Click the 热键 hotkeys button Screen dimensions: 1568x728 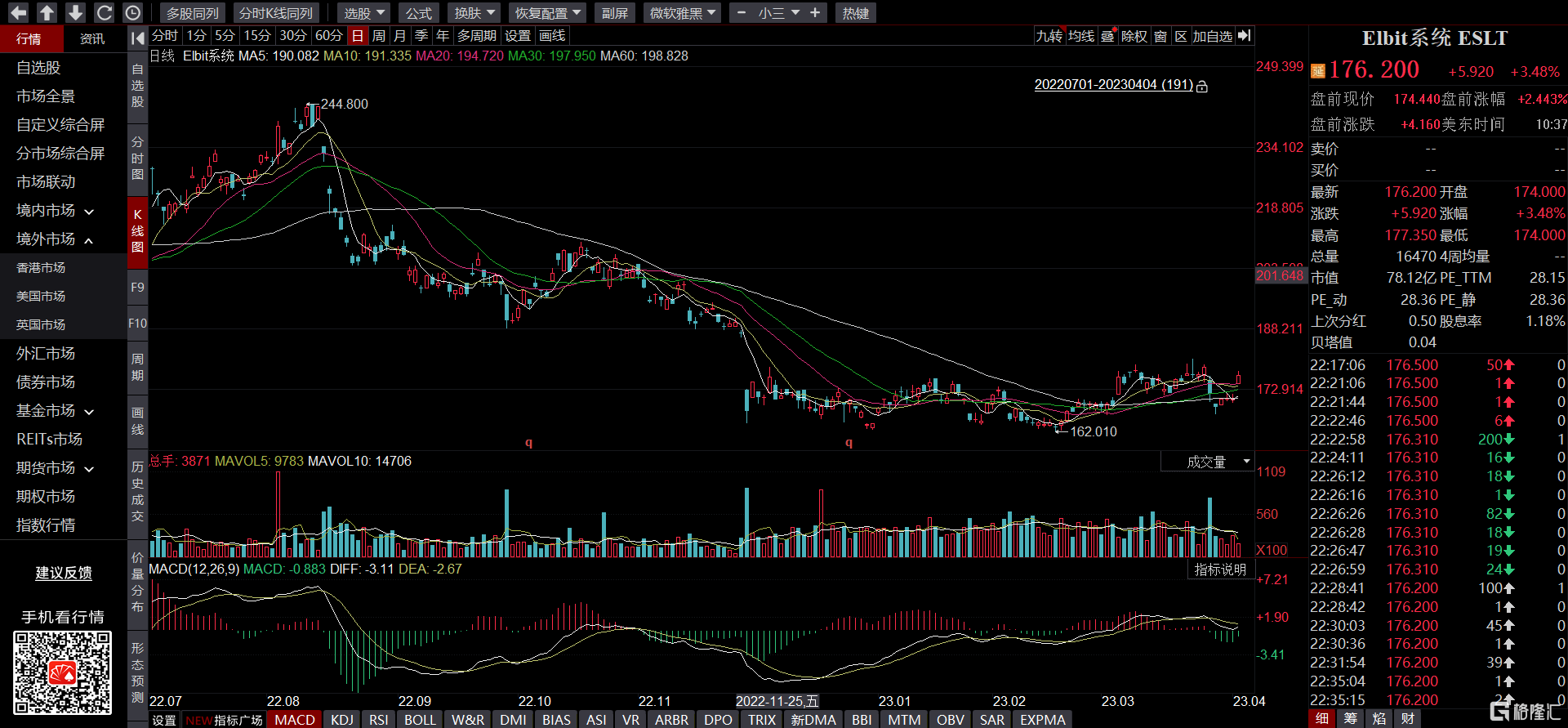[856, 13]
